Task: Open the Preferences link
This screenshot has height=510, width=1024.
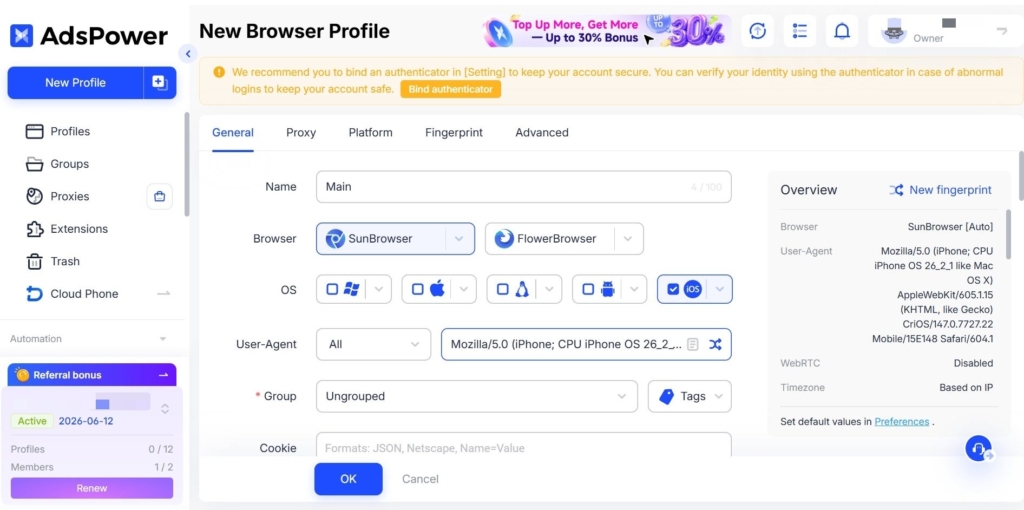Action: pyautogui.click(x=901, y=422)
